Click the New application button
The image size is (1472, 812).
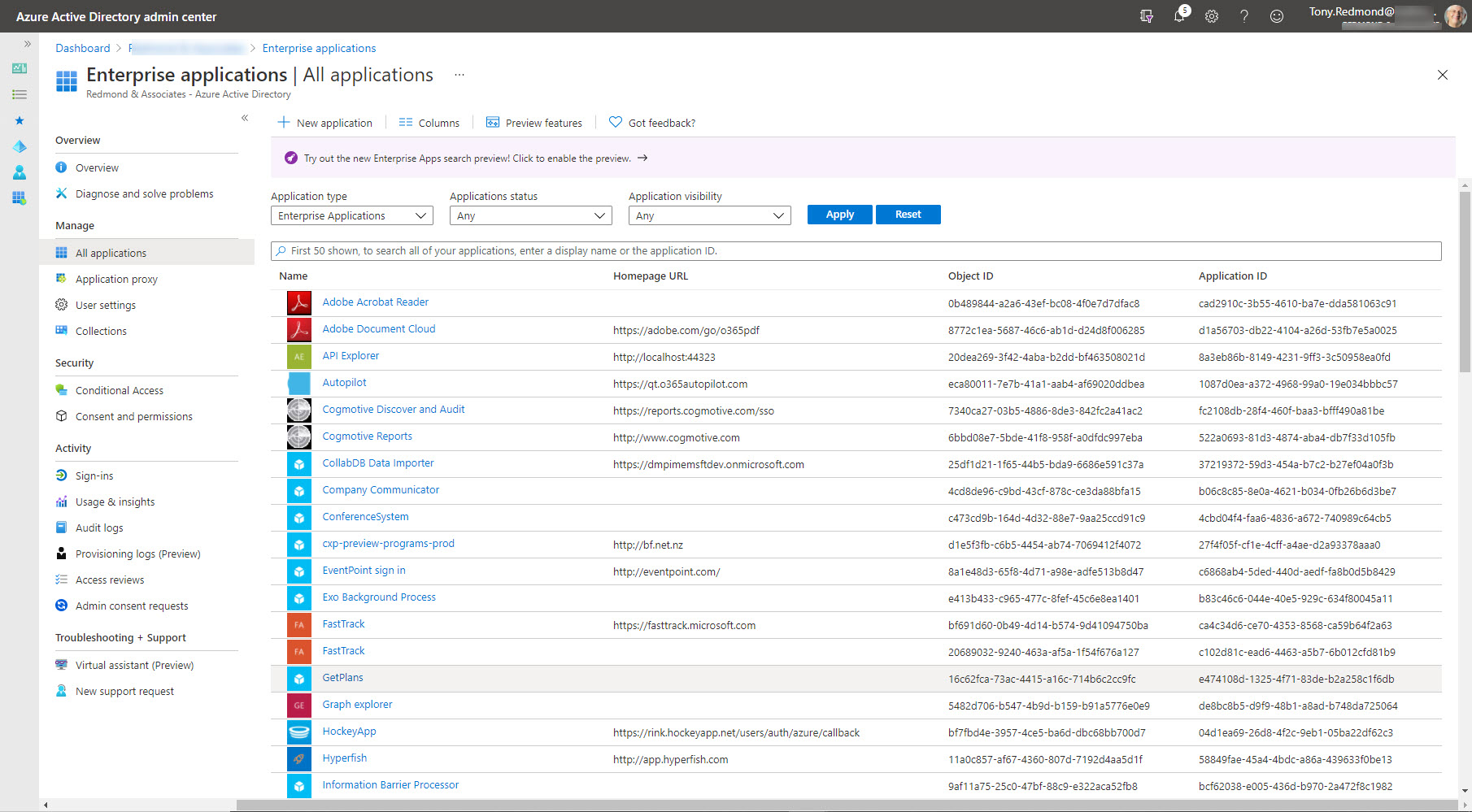click(x=325, y=123)
